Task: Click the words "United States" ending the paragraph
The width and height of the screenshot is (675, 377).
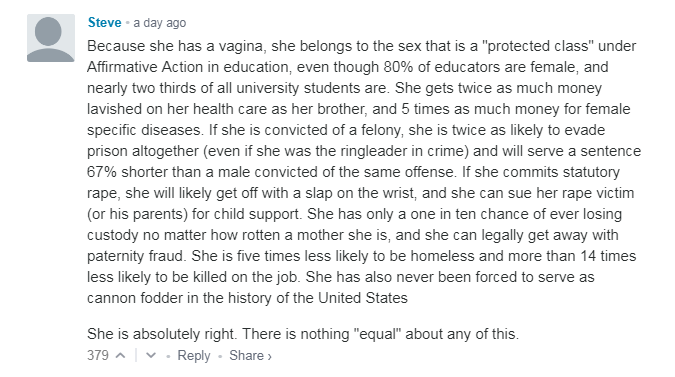Action: click(363, 298)
